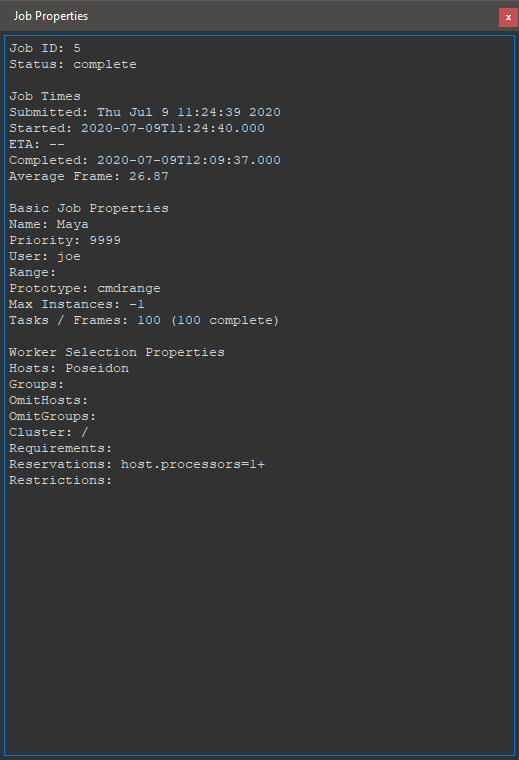Click the Average Frame: 26.87 line

tap(89, 176)
